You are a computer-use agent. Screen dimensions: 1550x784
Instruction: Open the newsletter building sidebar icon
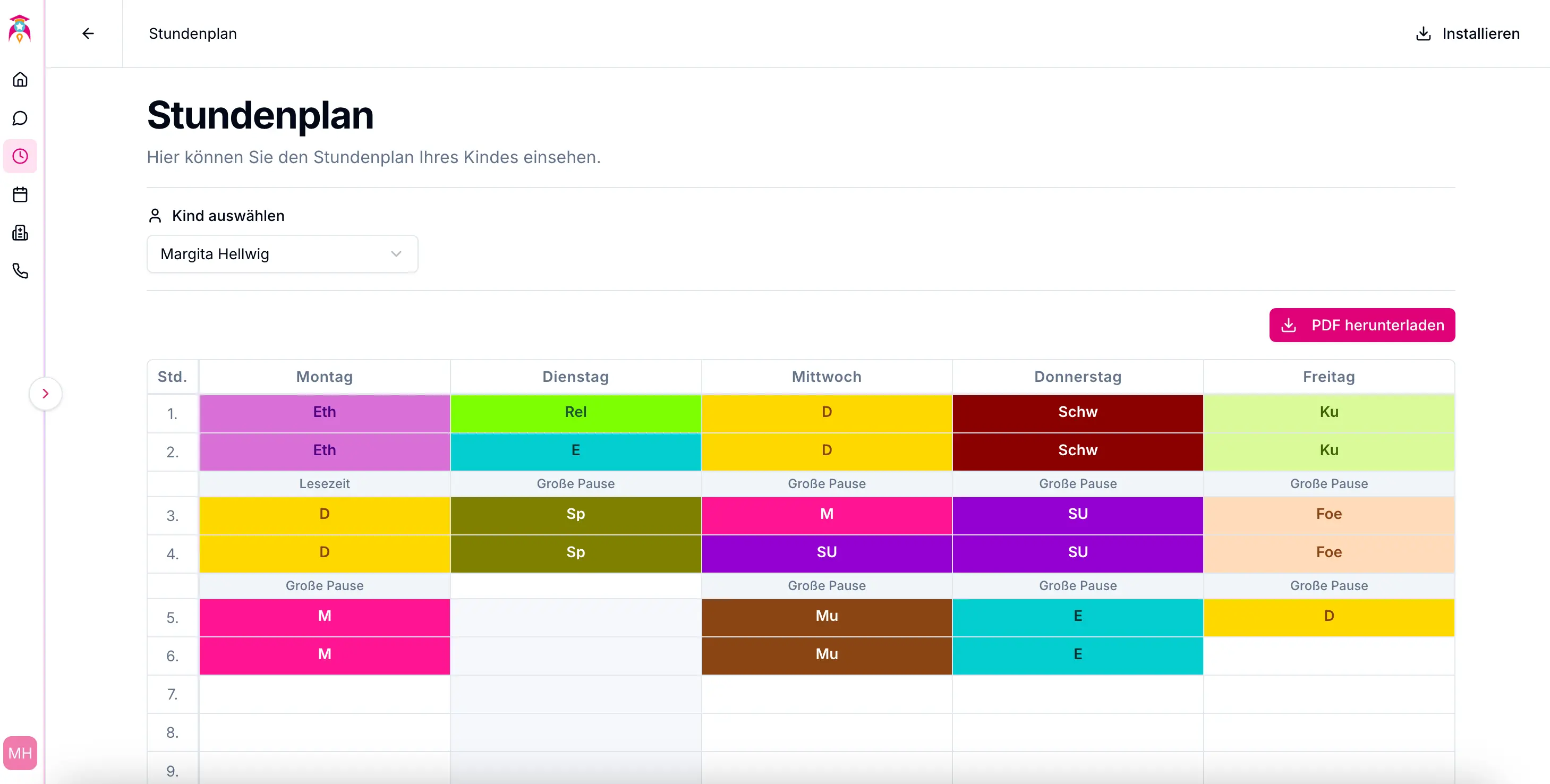[20, 233]
